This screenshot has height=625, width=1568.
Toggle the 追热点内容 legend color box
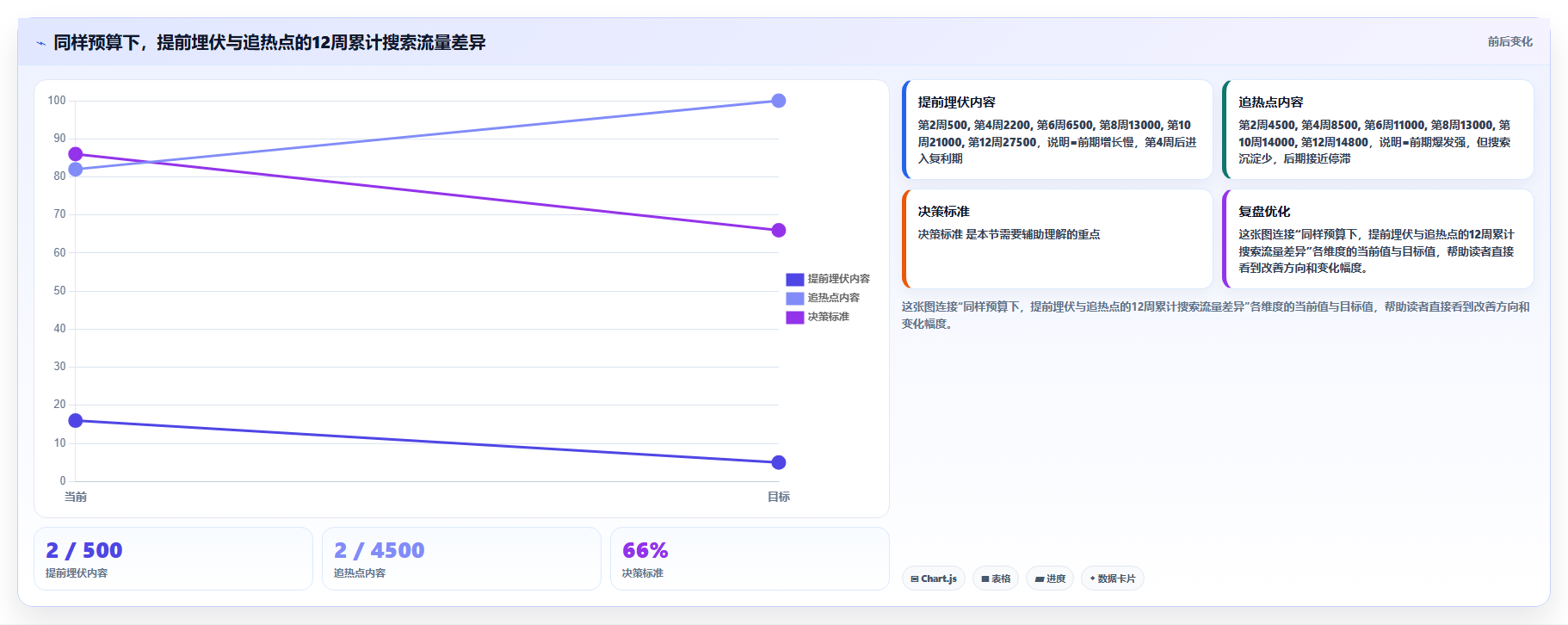point(794,298)
